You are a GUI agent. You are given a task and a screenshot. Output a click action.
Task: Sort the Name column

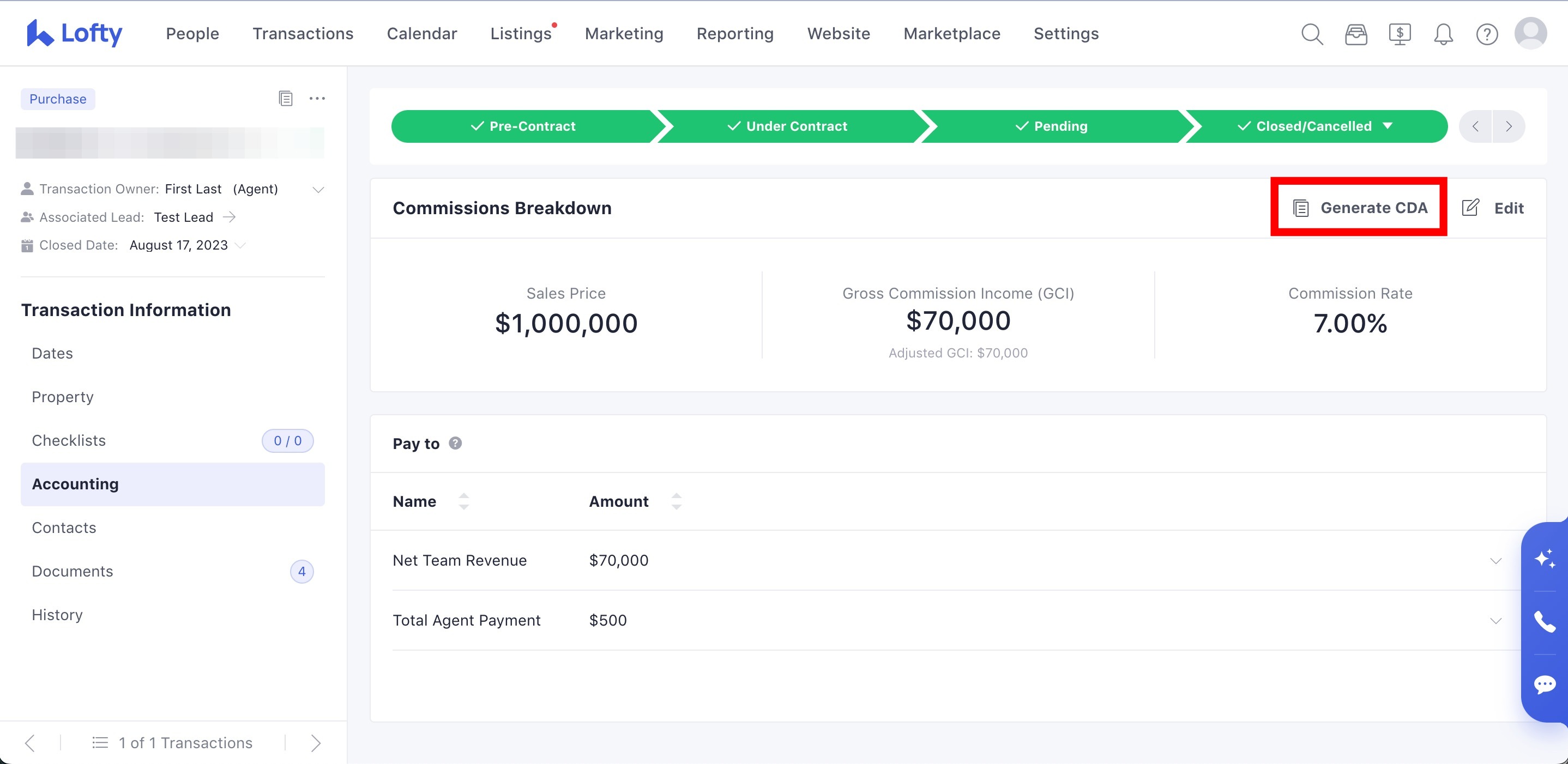click(464, 501)
